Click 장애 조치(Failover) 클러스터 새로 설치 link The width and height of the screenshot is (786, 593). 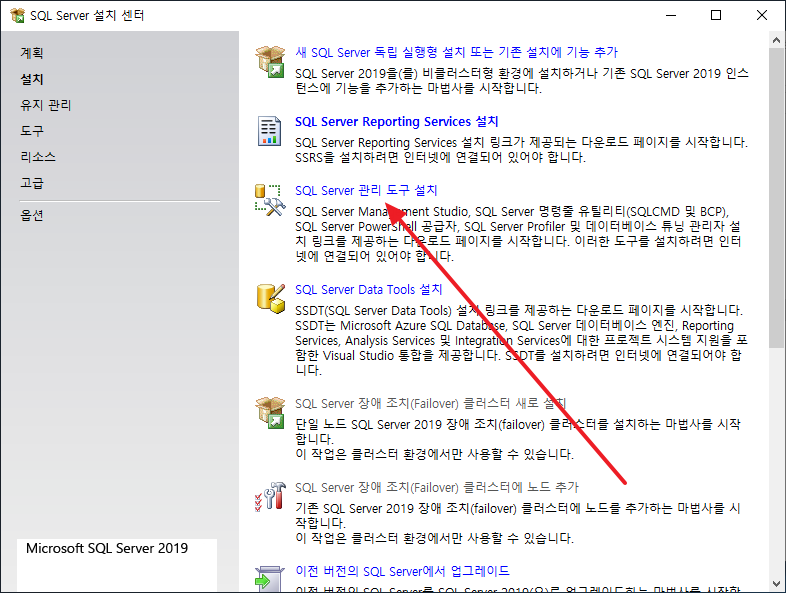pos(430,404)
